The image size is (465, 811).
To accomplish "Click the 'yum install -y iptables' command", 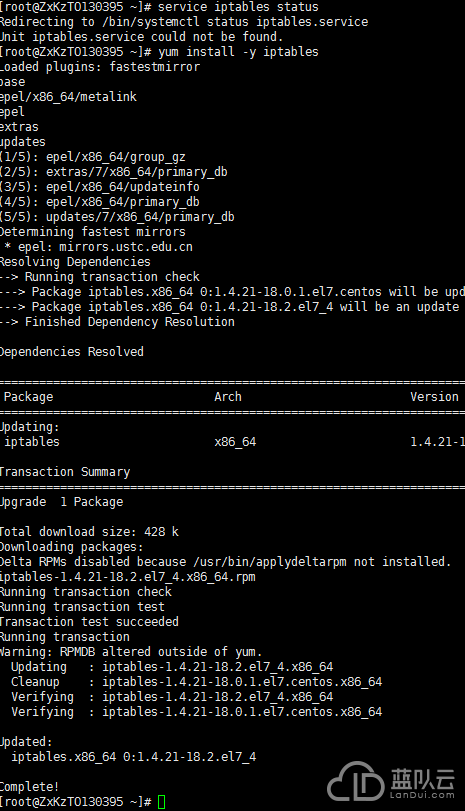I will [x=238, y=52].
